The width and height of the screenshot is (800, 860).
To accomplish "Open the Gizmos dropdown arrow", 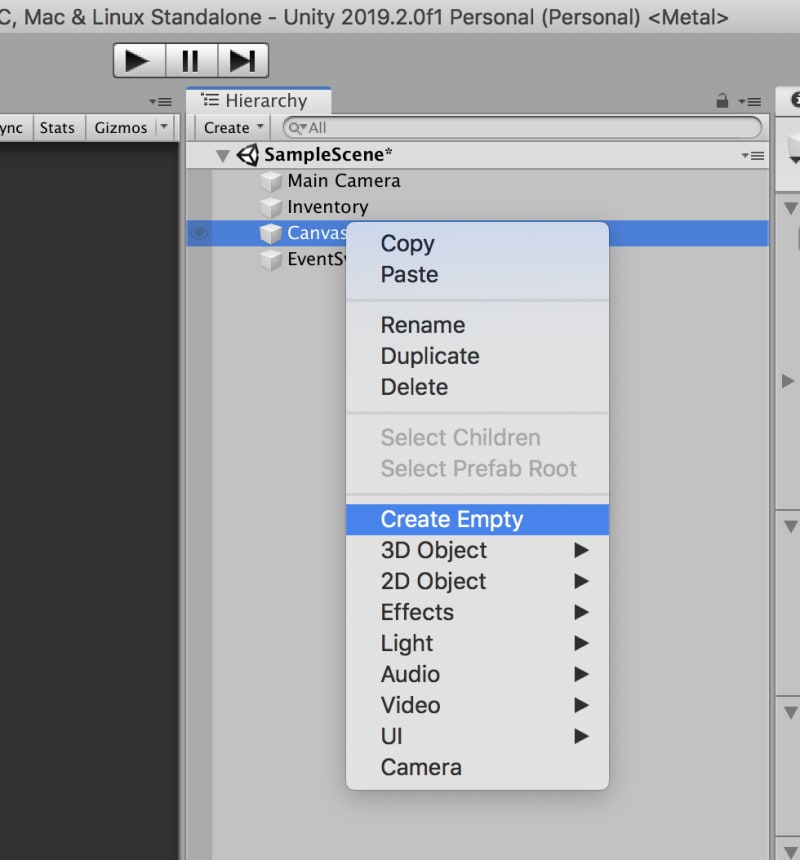I will coord(164,127).
